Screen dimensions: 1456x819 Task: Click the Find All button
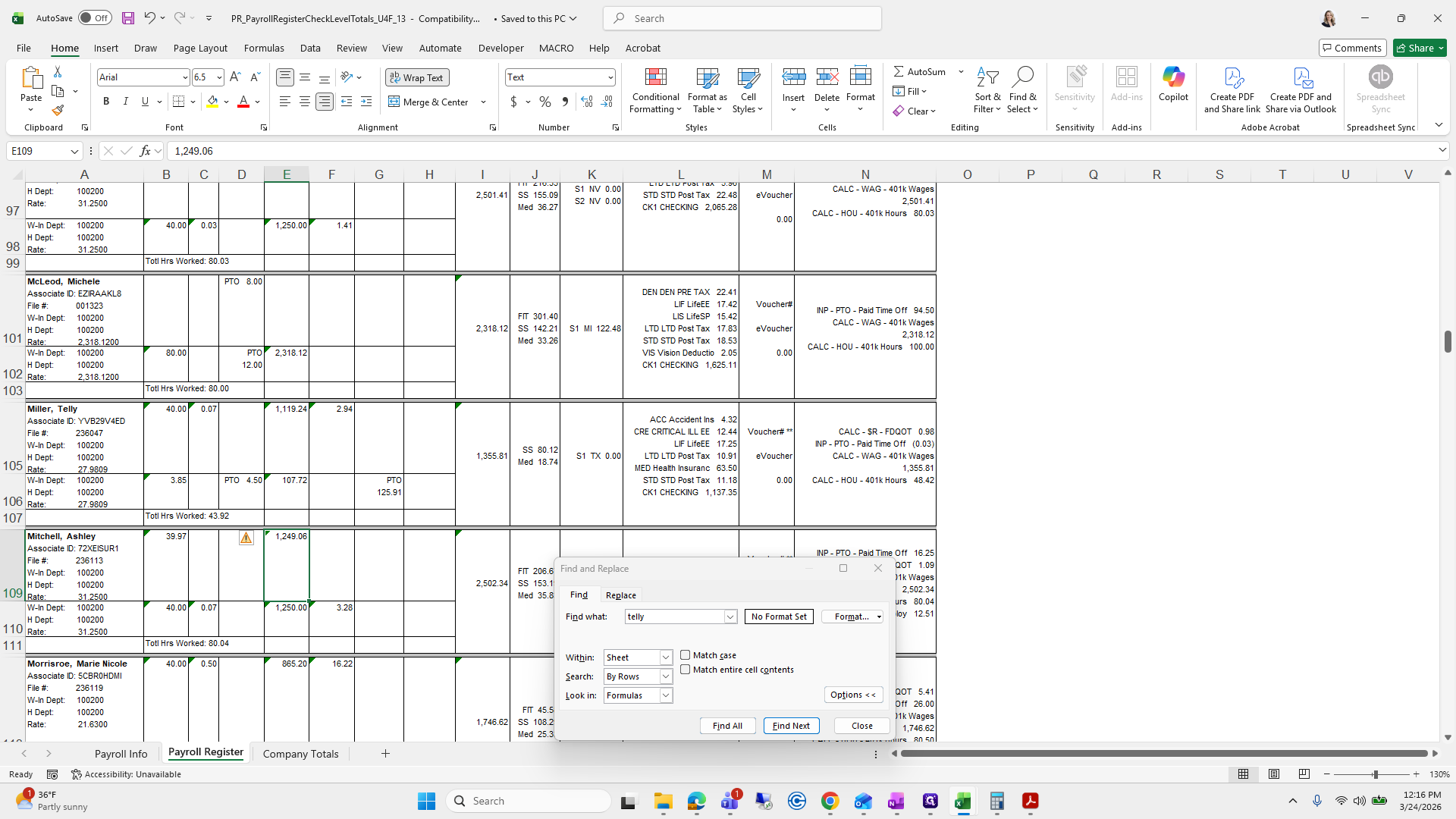tap(727, 726)
